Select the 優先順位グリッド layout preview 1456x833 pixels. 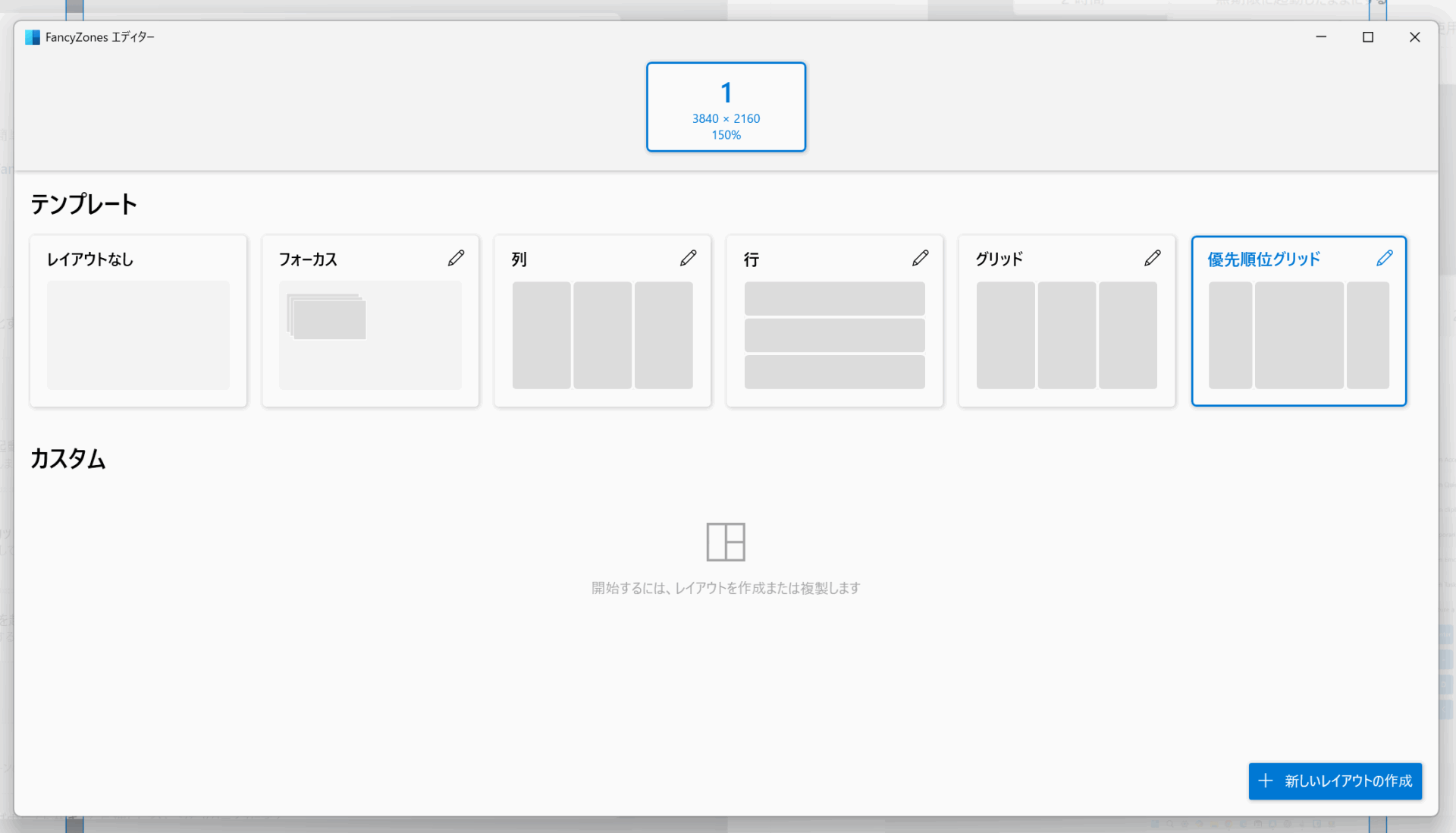tap(1298, 335)
